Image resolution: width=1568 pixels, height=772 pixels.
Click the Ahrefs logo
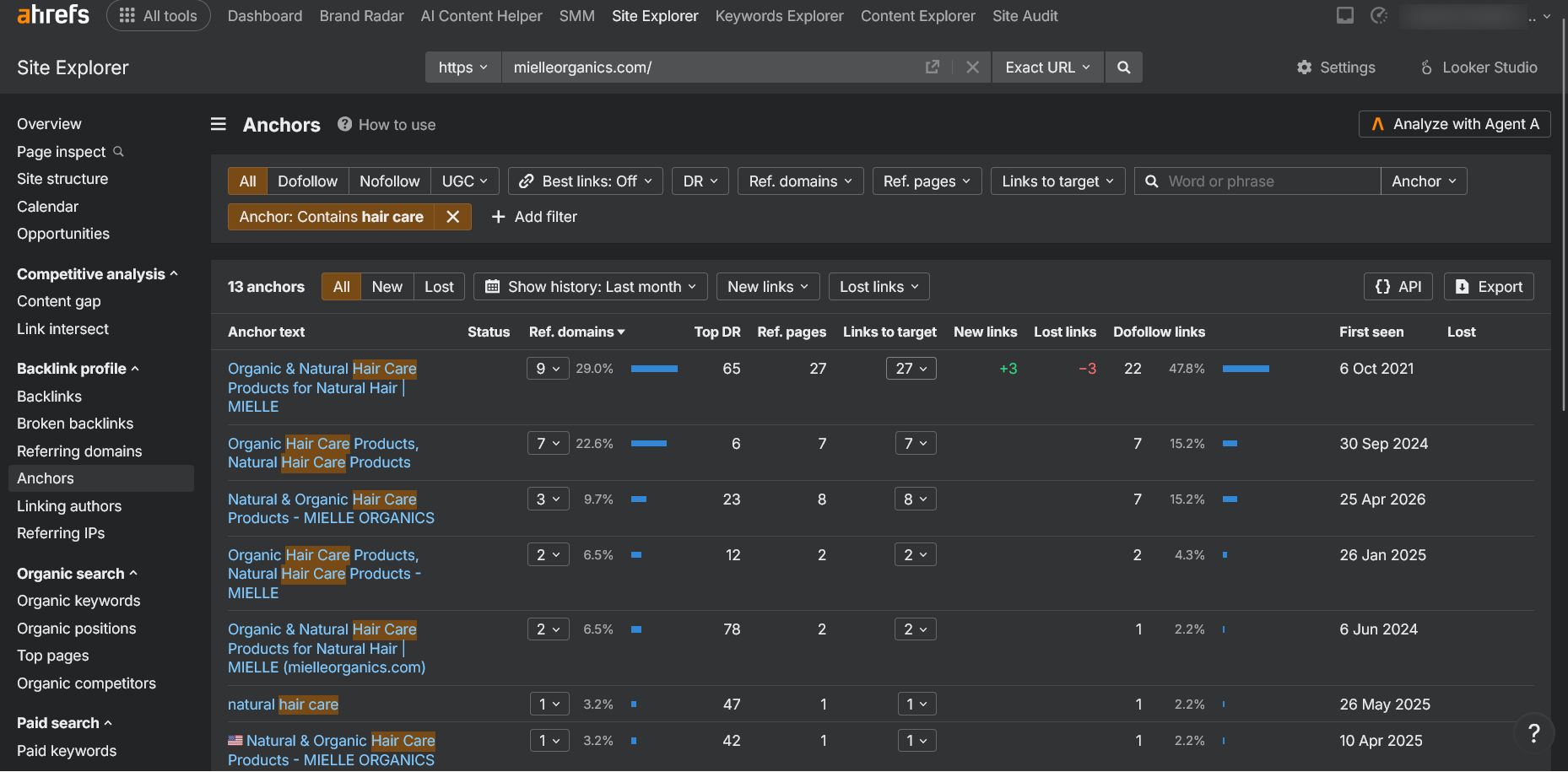coord(53,14)
